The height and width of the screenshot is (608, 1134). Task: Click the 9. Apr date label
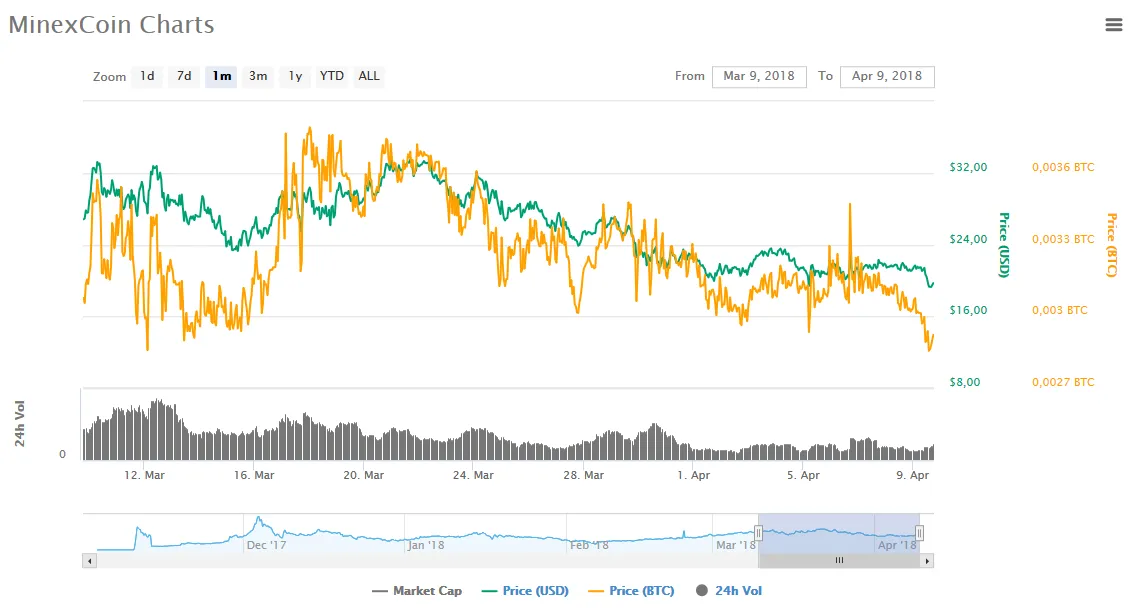913,475
